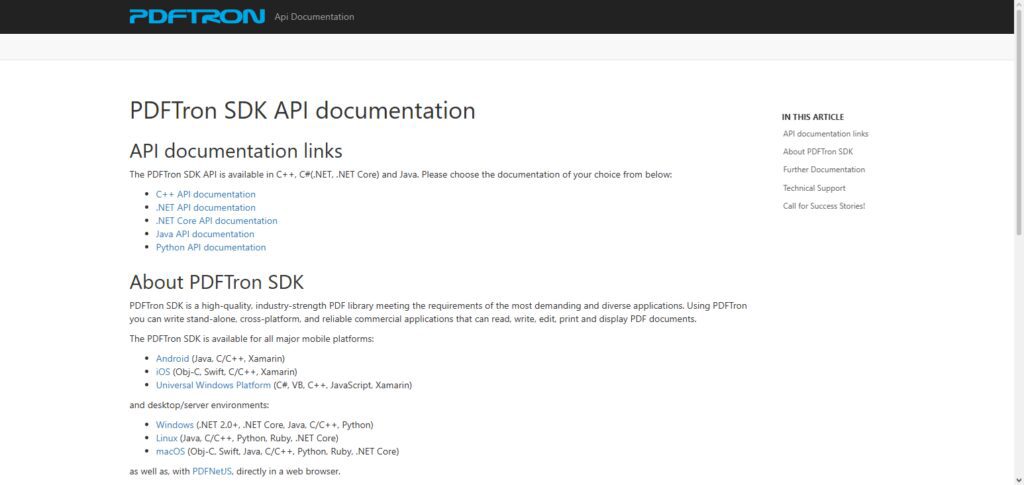Jump to Technical Support in sidebar
The height and width of the screenshot is (485, 1024).
coord(814,188)
